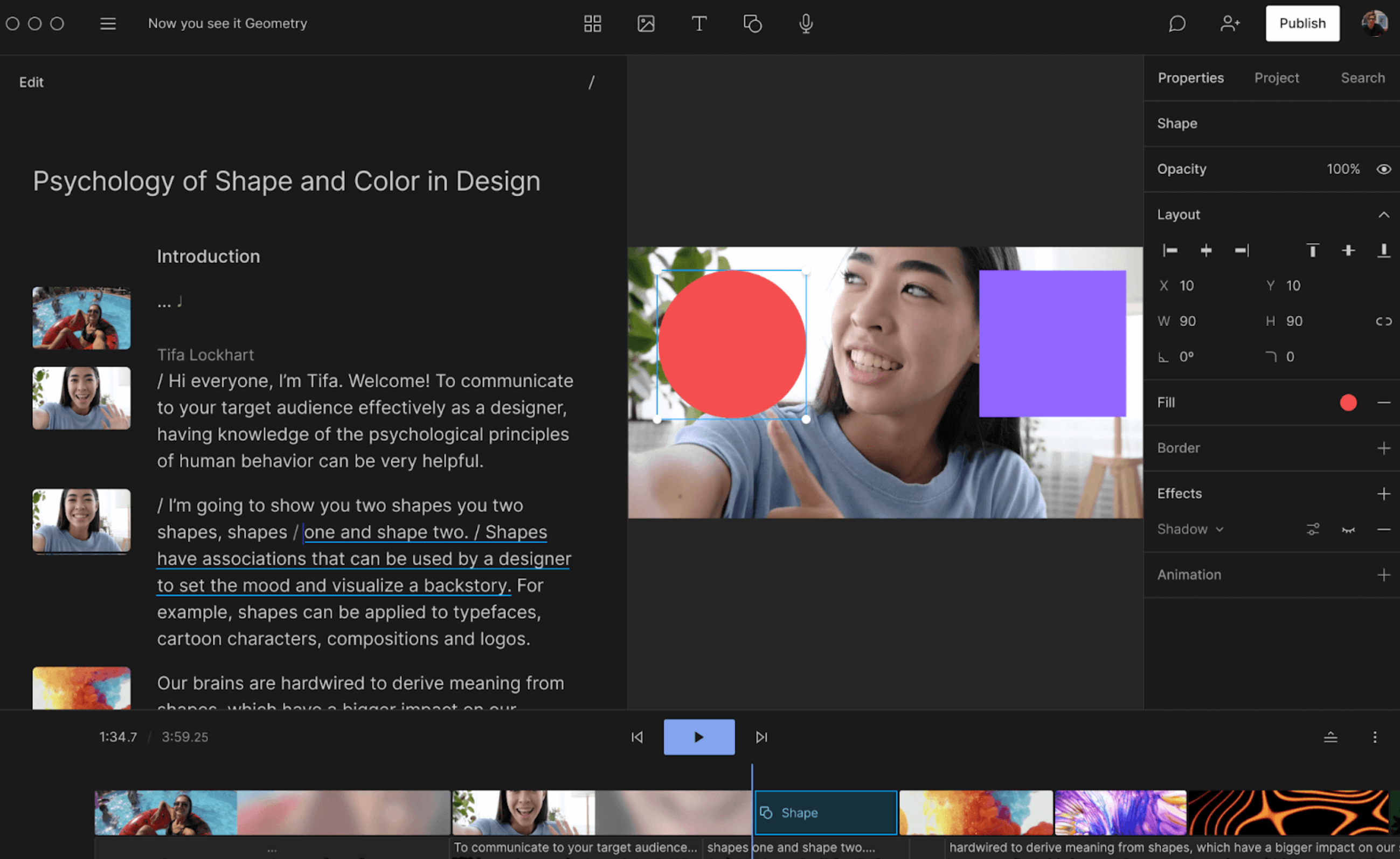Insert an image using the image icon
The image size is (1400, 859).
click(x=646, y=23)
